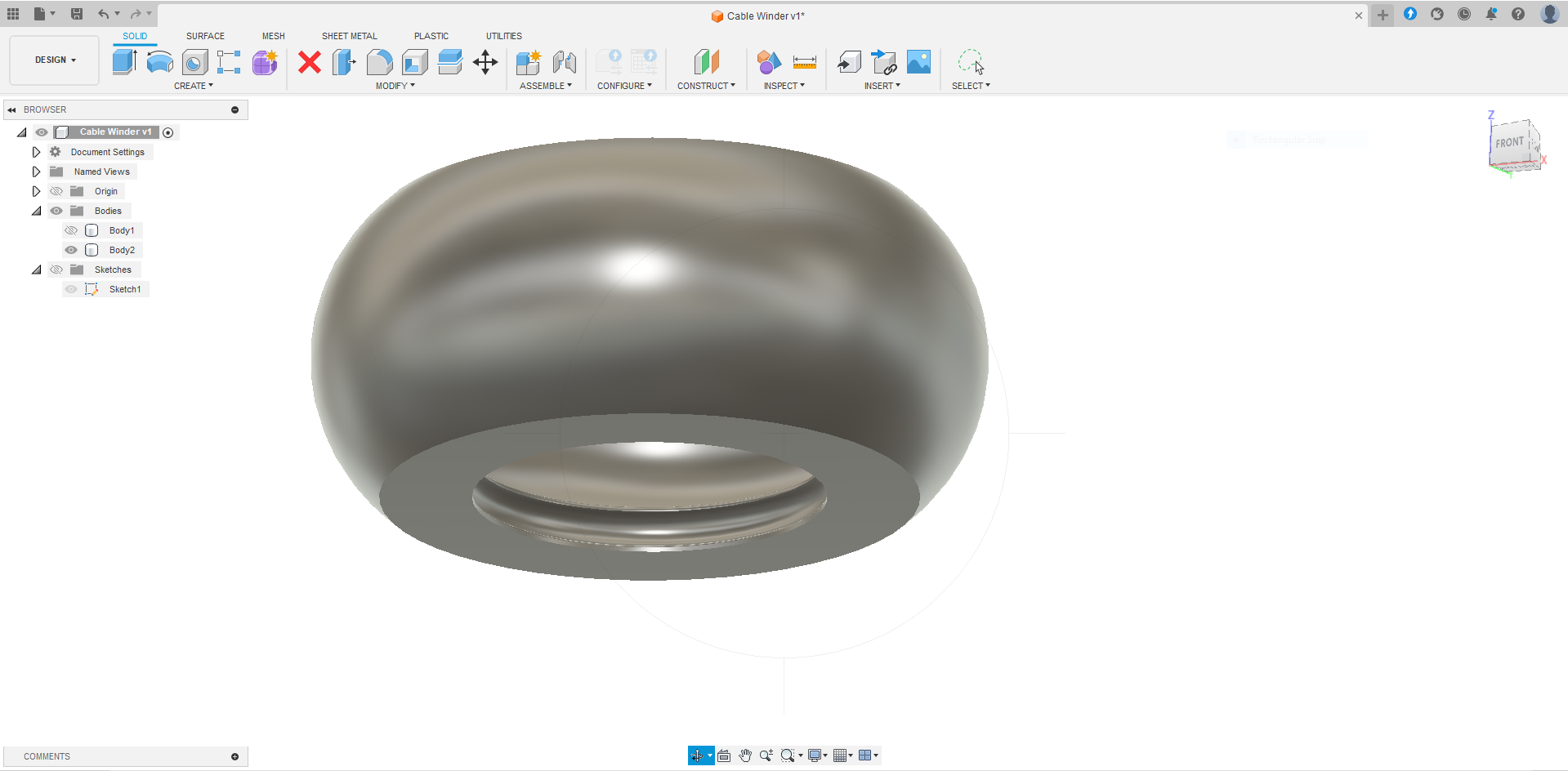The image size is (1568, 771).
Task: Open the INSPECT dropdown menu
Action: (784, 86)
